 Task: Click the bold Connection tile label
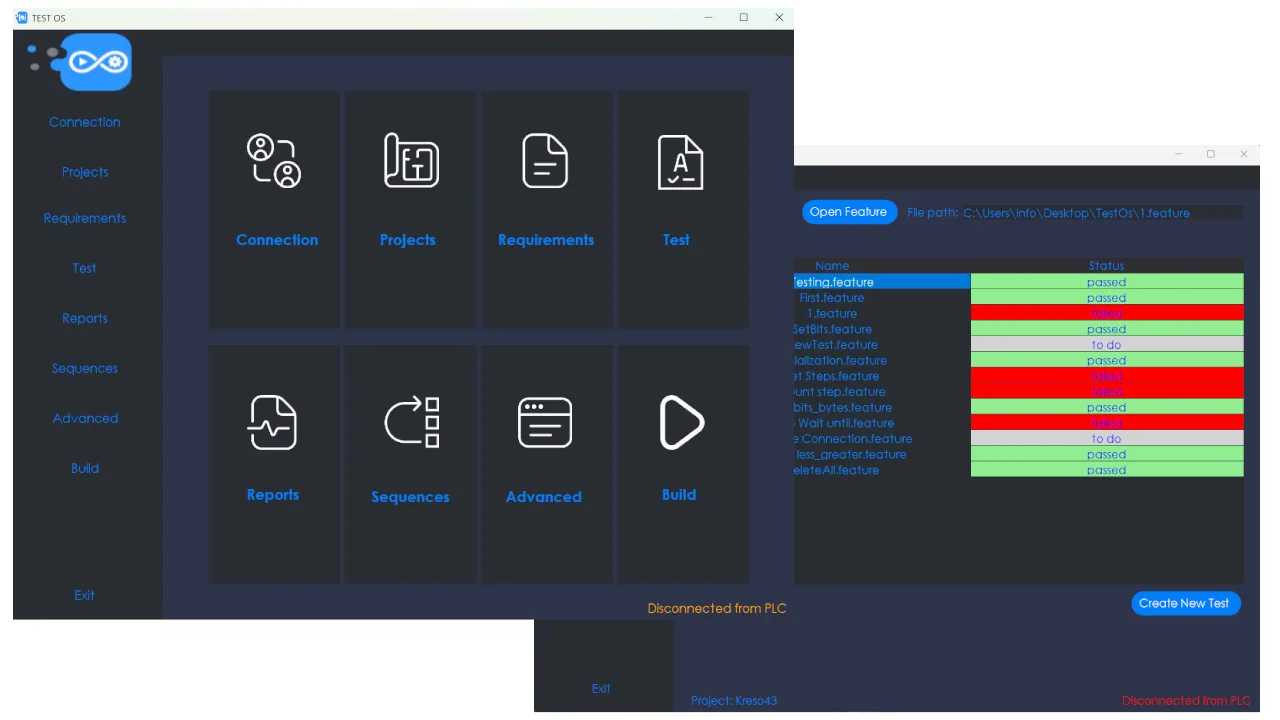click(x=277, y=240)
